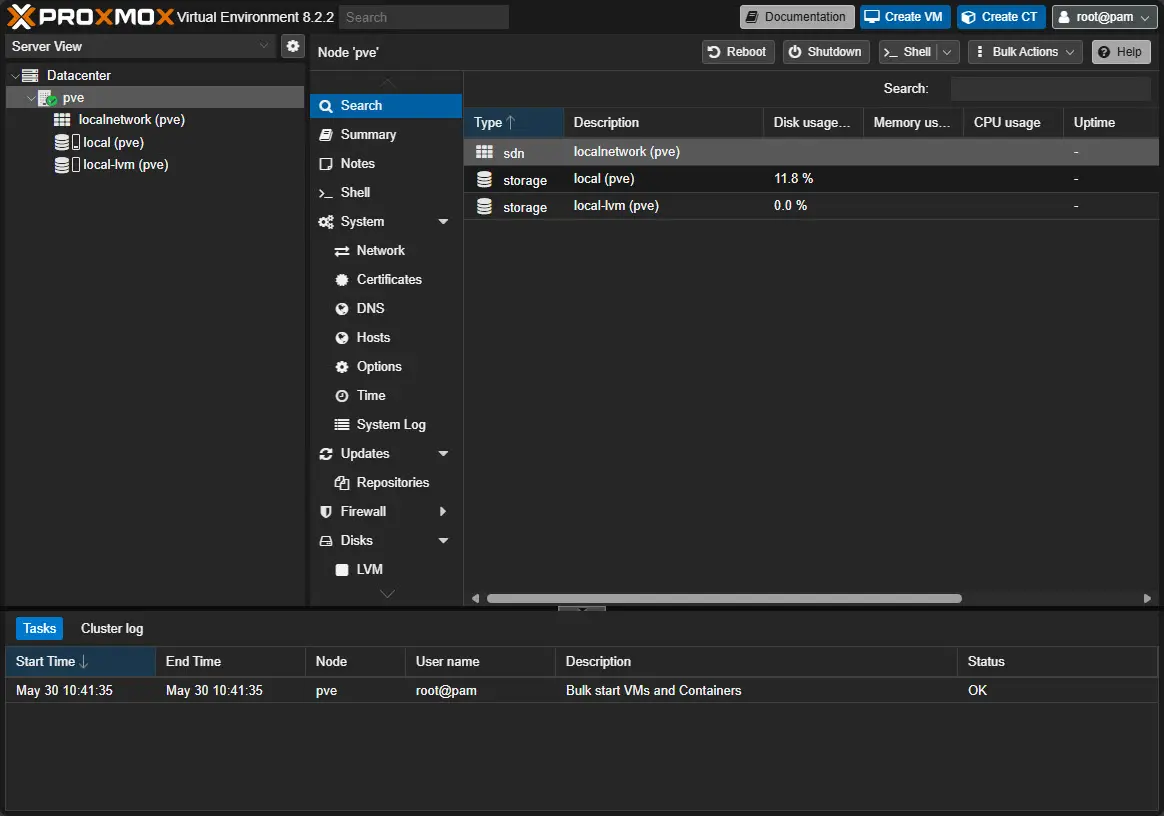Open the Certificates section

pos(388,280)
